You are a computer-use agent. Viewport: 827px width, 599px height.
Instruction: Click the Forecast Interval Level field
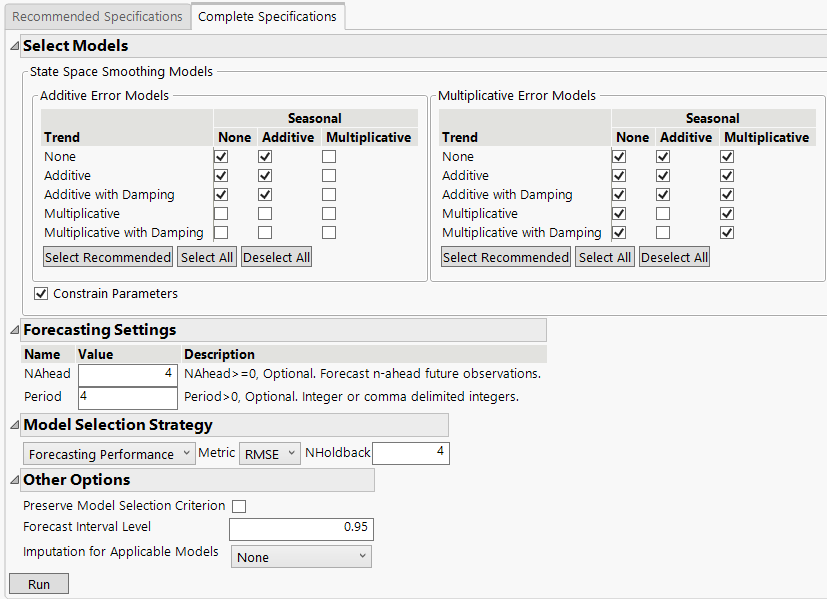point(301,529)
